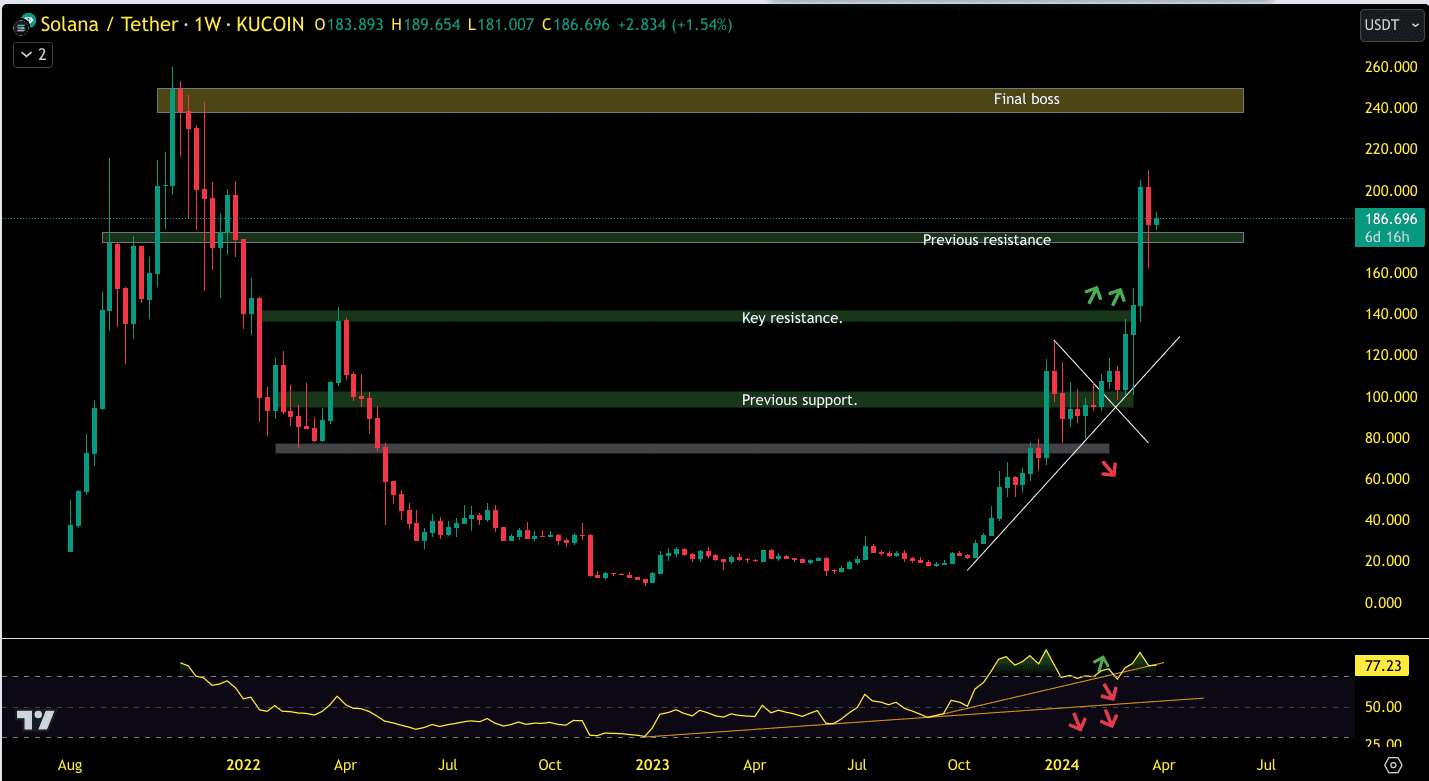Click the 2023 label on time axis
Viewport: 1429px width, 781px height.
(x=652, y=766)
